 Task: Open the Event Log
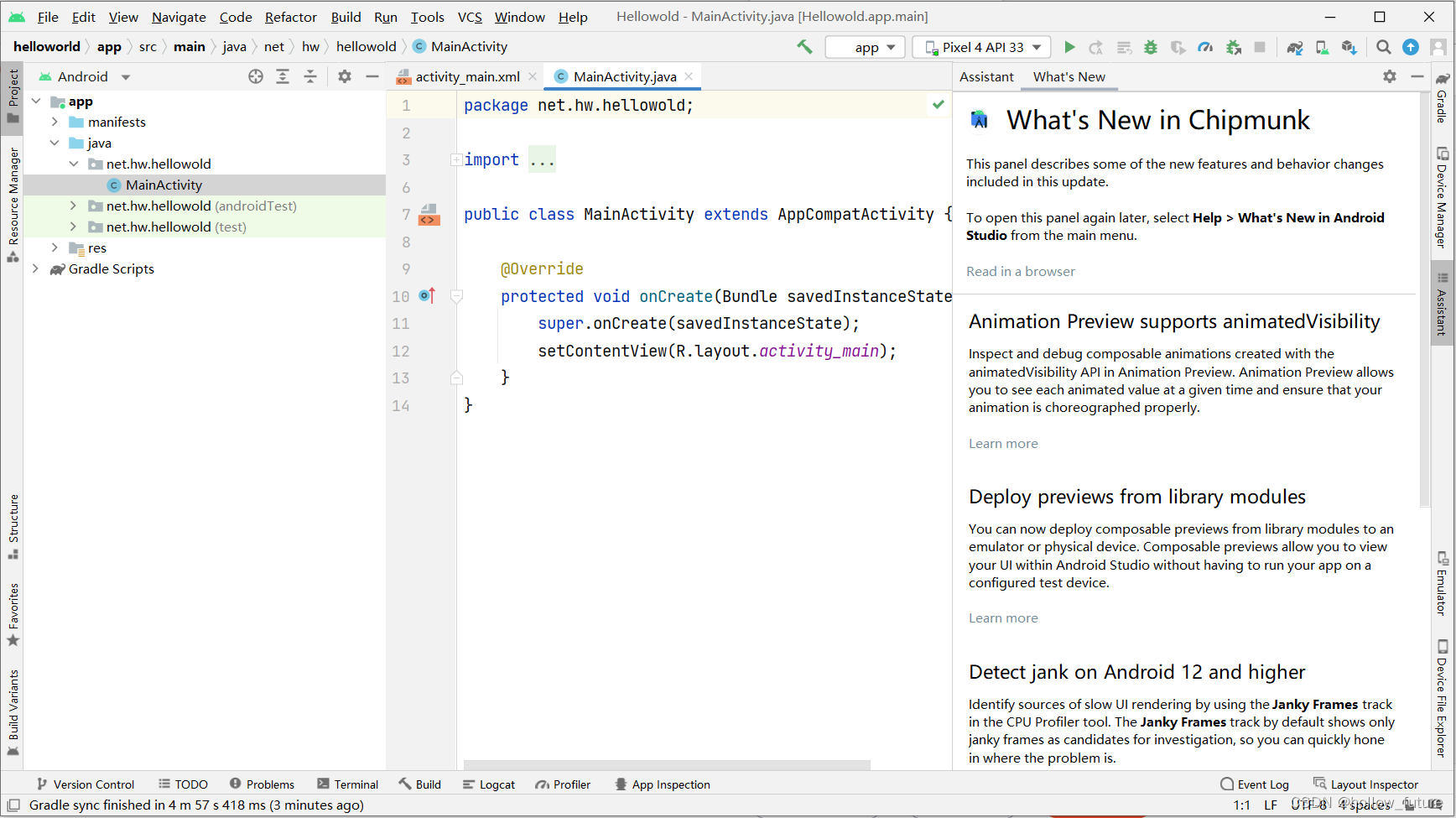coord(1255,784)
